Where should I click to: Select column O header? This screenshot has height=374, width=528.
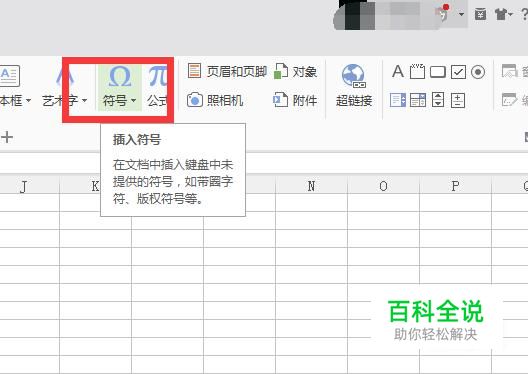point(383,186)
